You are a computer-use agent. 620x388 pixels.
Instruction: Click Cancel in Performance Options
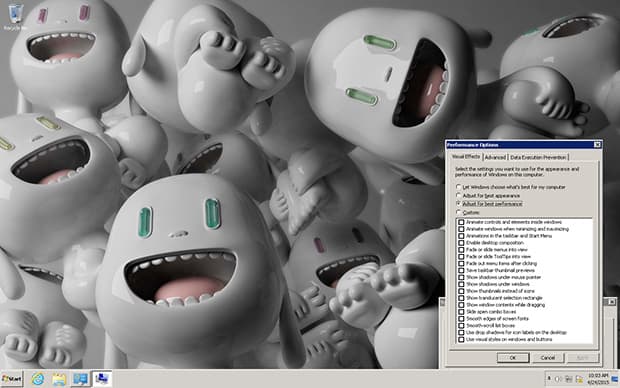pyautogui.click(x=548, y=358)
